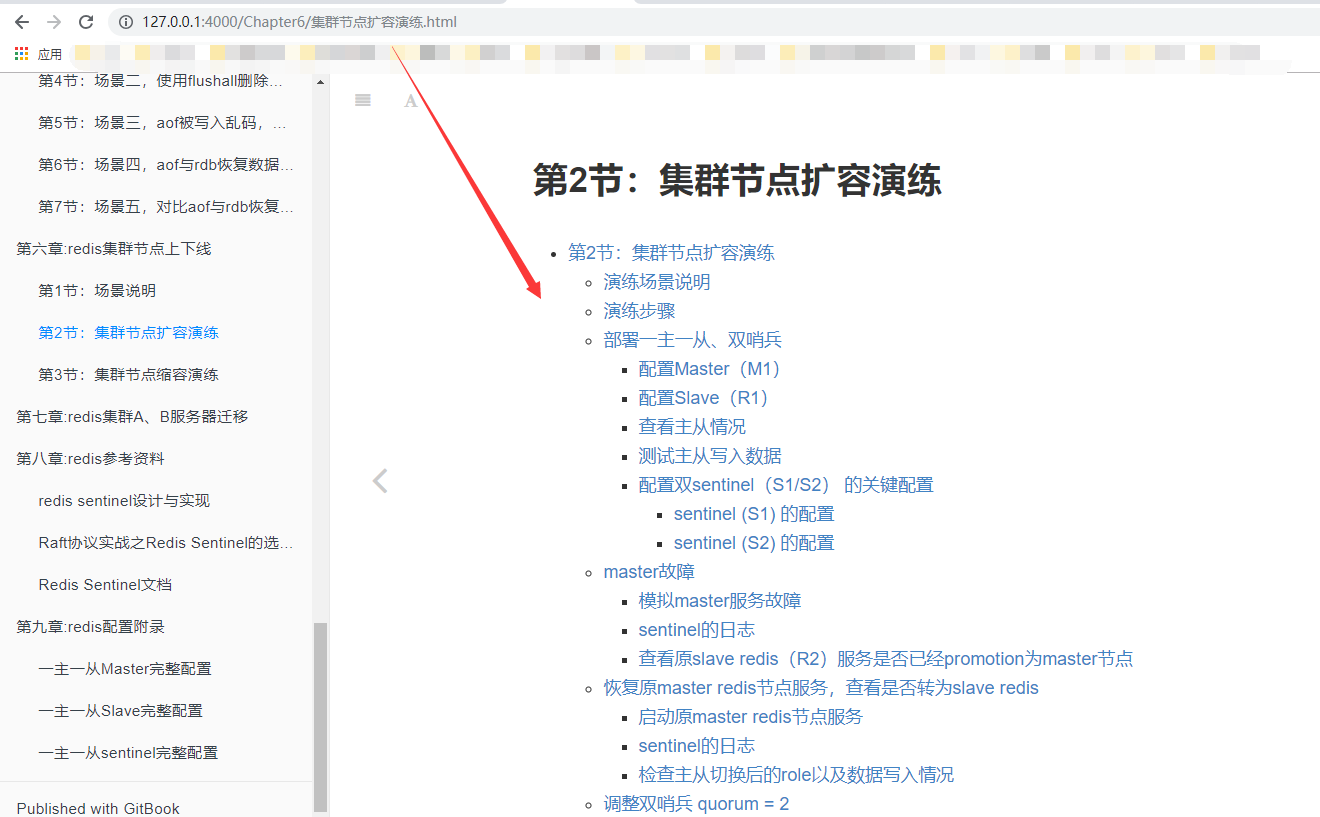Jump to sentinel (S1) 的配置
The width and height of the screenshot is (1320, 817).
click(754, 514)
